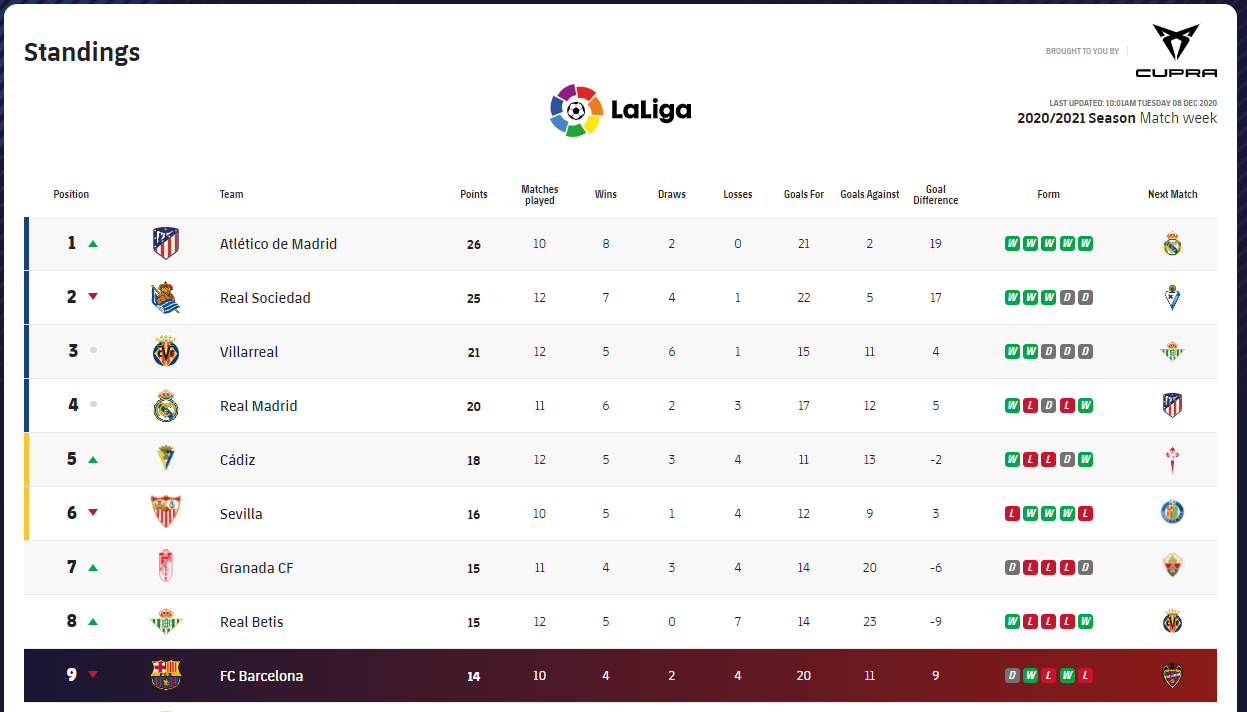Viewport: 1247px width, 712px height.
Task: Open the Granada CF team link
Action: click(x=256, y=568)
